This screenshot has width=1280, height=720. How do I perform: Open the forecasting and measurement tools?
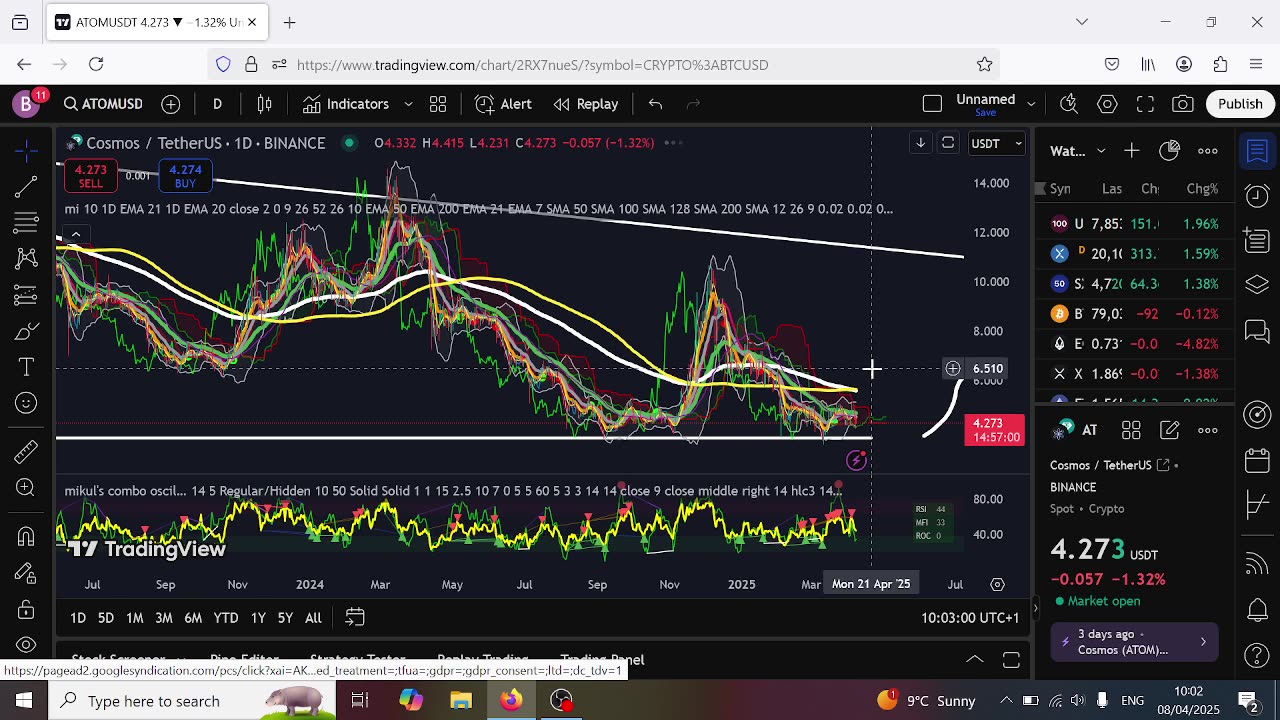tap(27, 295)
